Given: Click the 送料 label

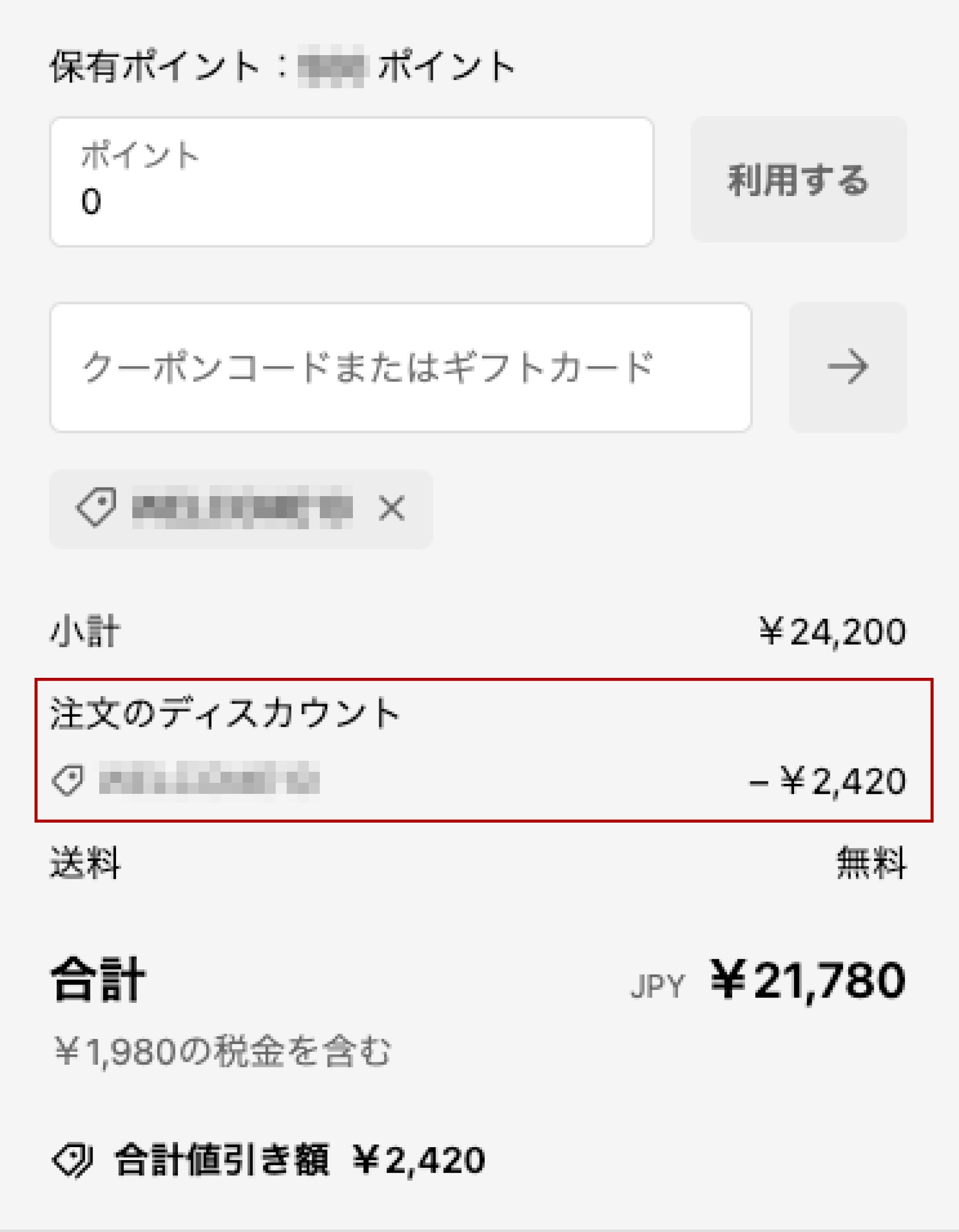Looking at the screenshot, I should coord(85,862).
